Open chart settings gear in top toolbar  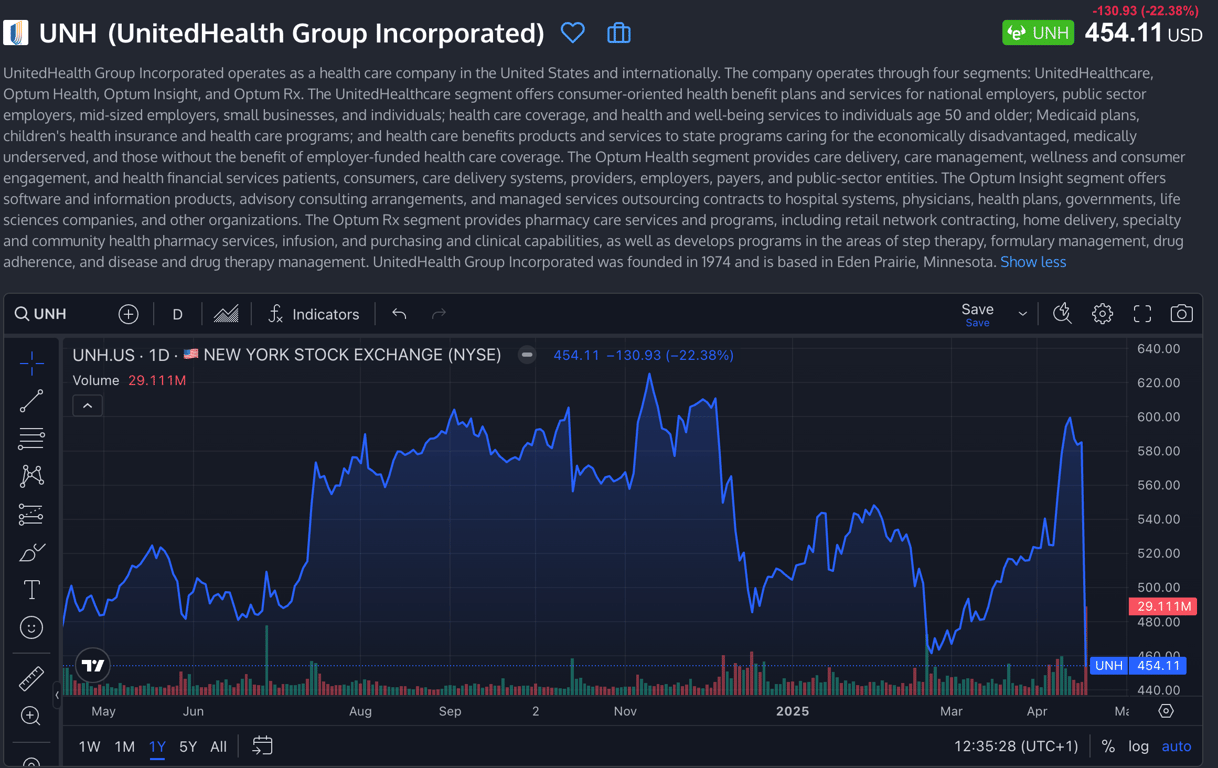(1102, 314)
